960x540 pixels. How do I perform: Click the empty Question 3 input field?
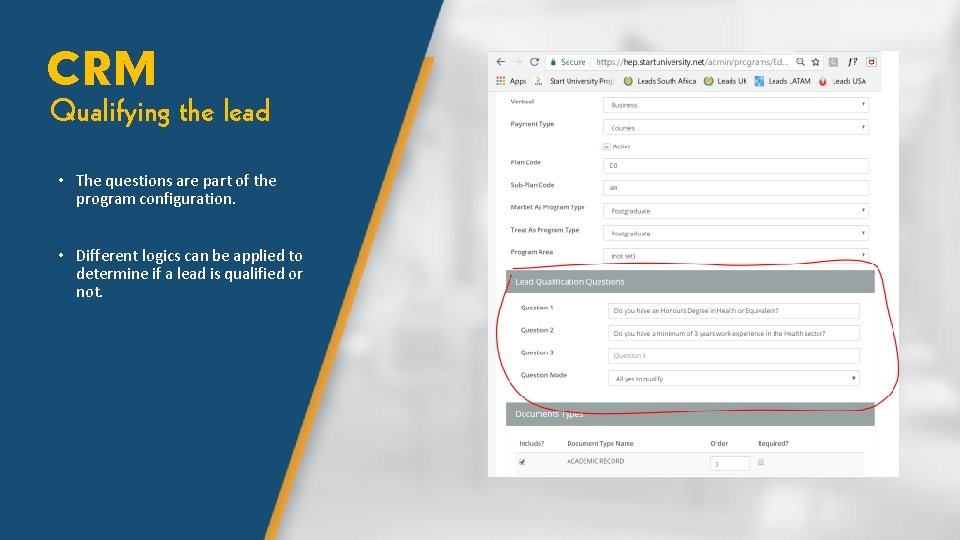(x=733, y=356)
